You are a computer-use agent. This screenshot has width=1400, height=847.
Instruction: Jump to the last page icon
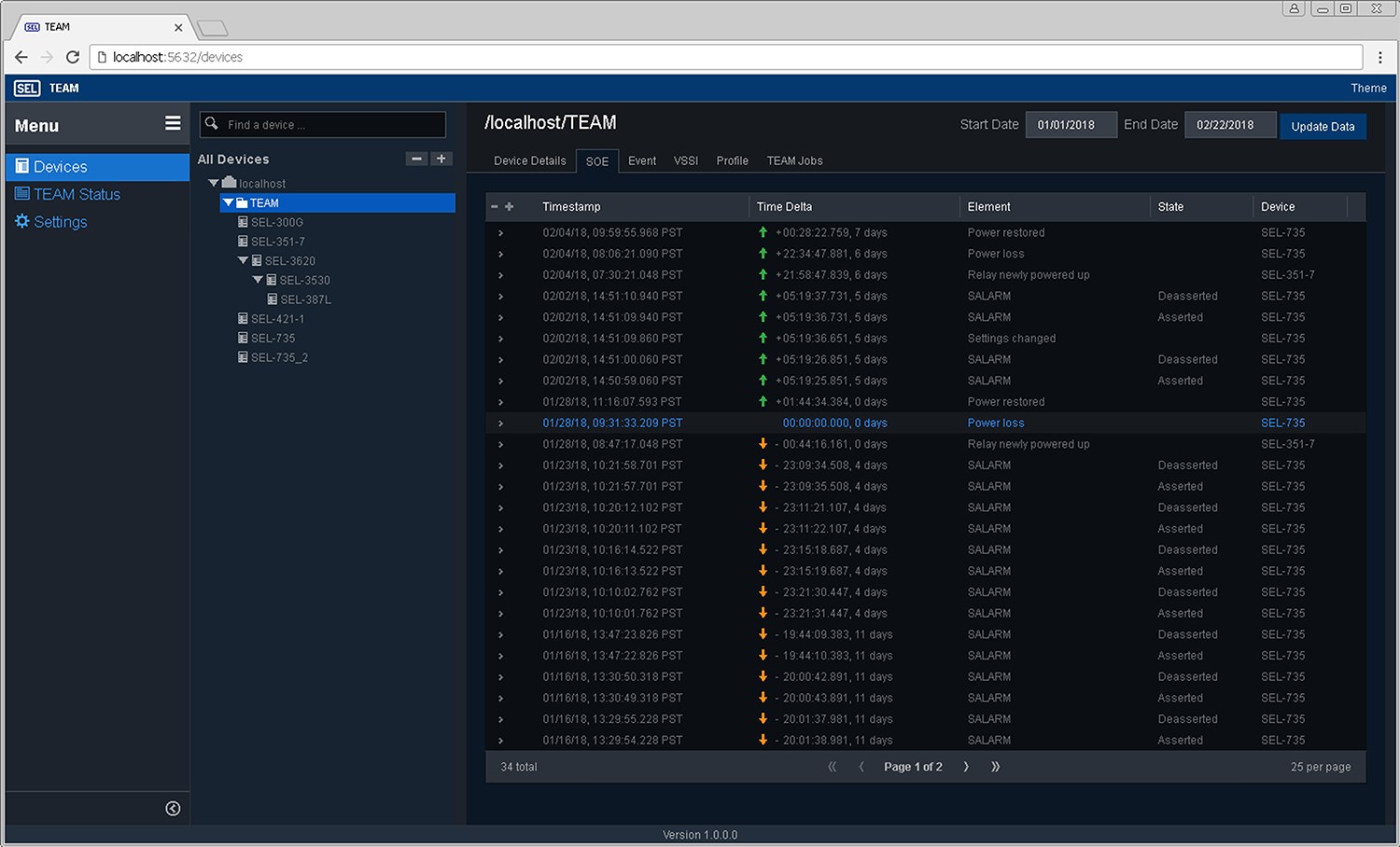995,767
